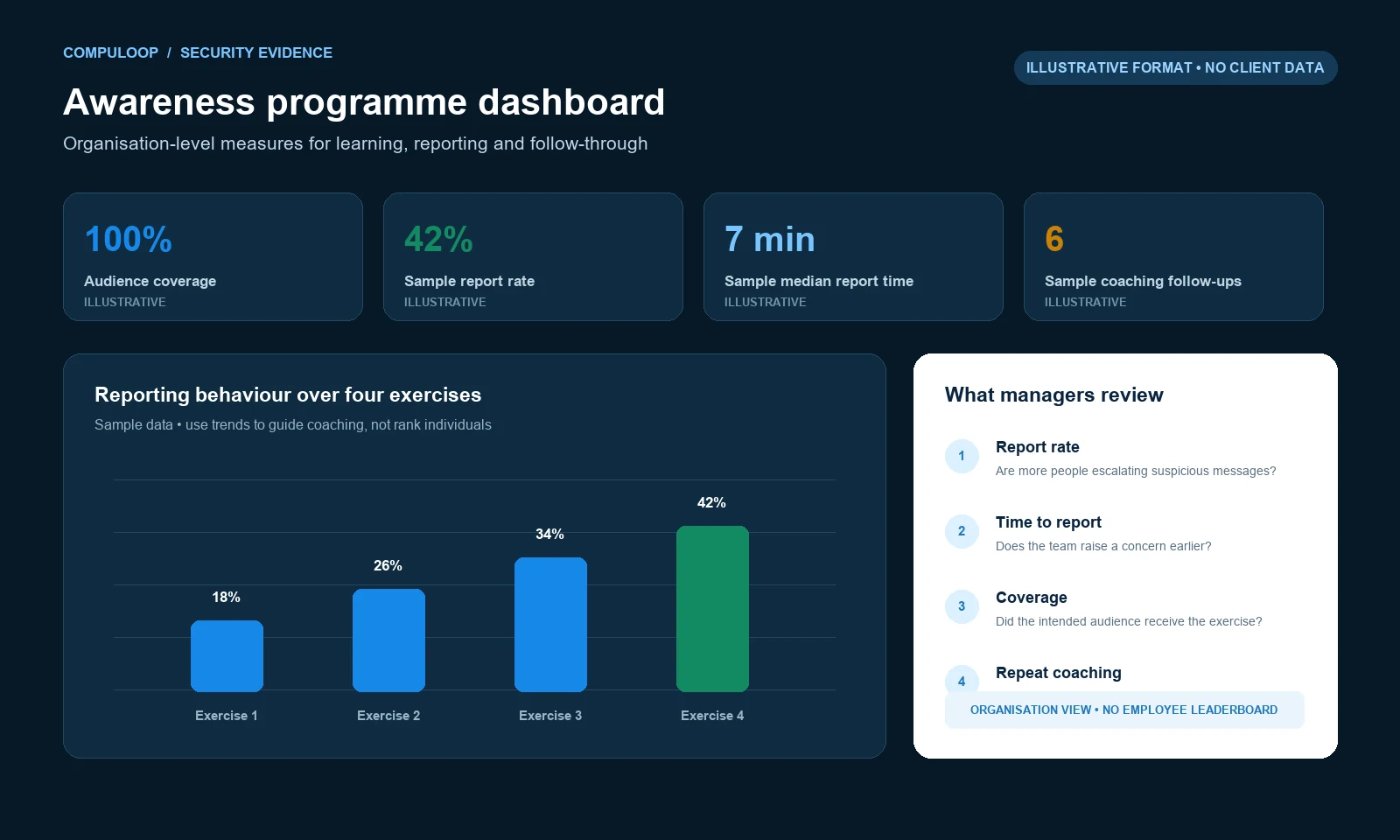Click number 1 circle beside Report rate
Screen dimensions: 1400x840
pyautogui.click(x=962, y=456)
